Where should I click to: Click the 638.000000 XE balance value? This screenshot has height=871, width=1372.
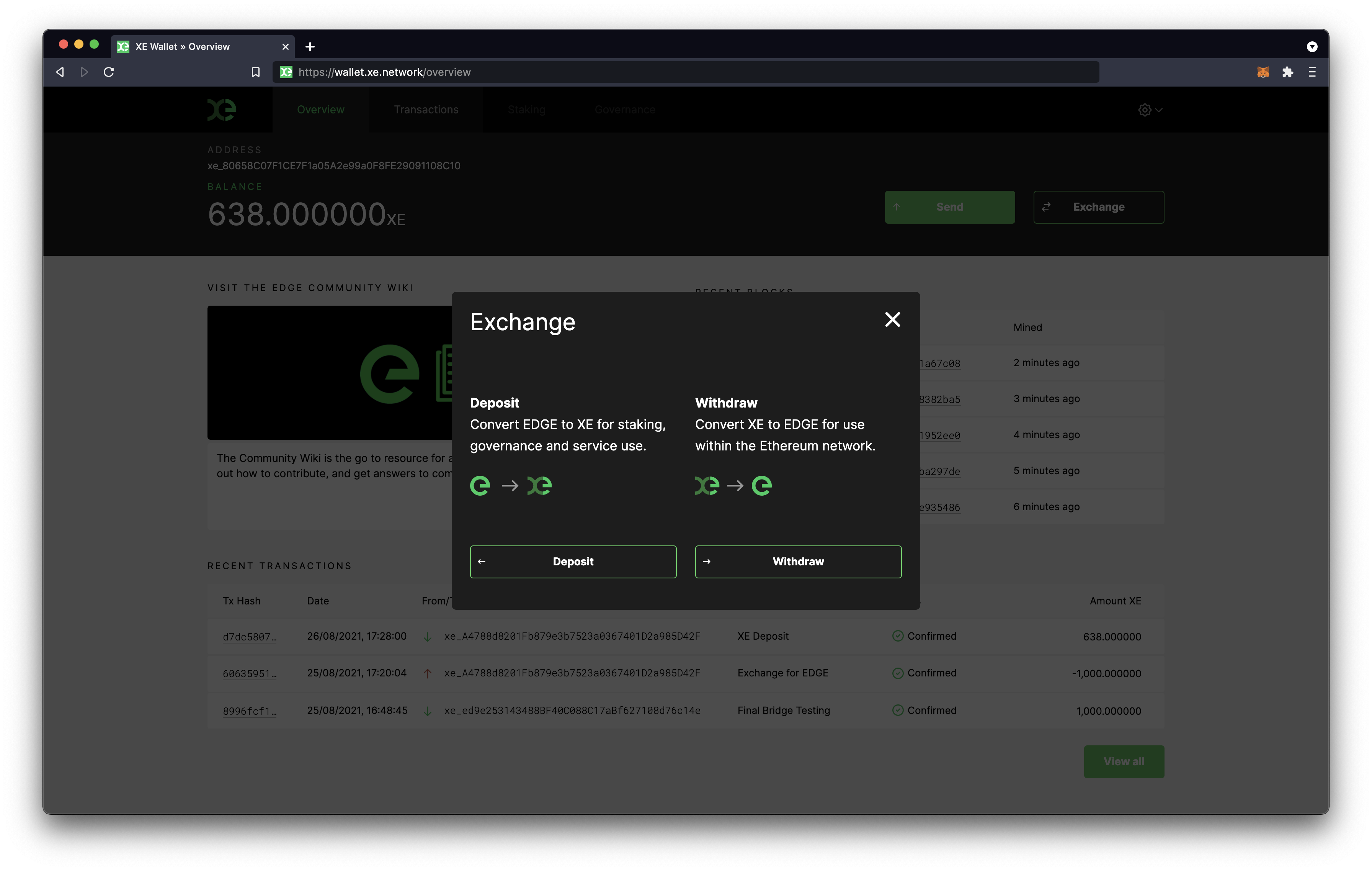[x=307, y=214]
